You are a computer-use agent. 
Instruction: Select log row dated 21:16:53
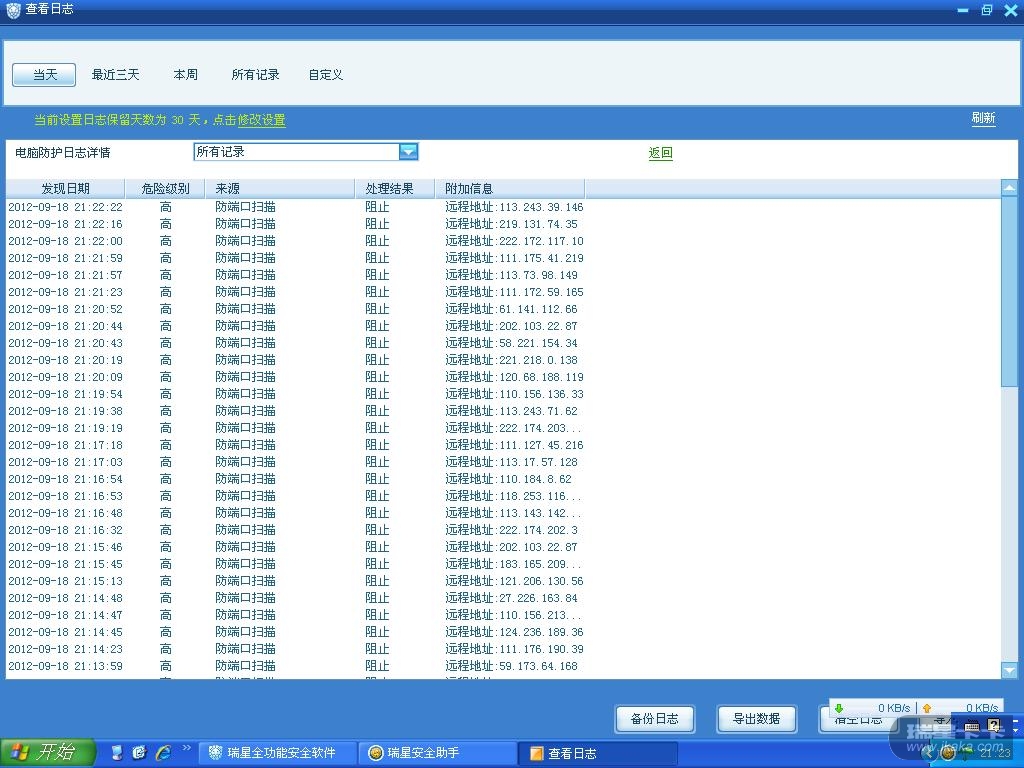point(503,496)
